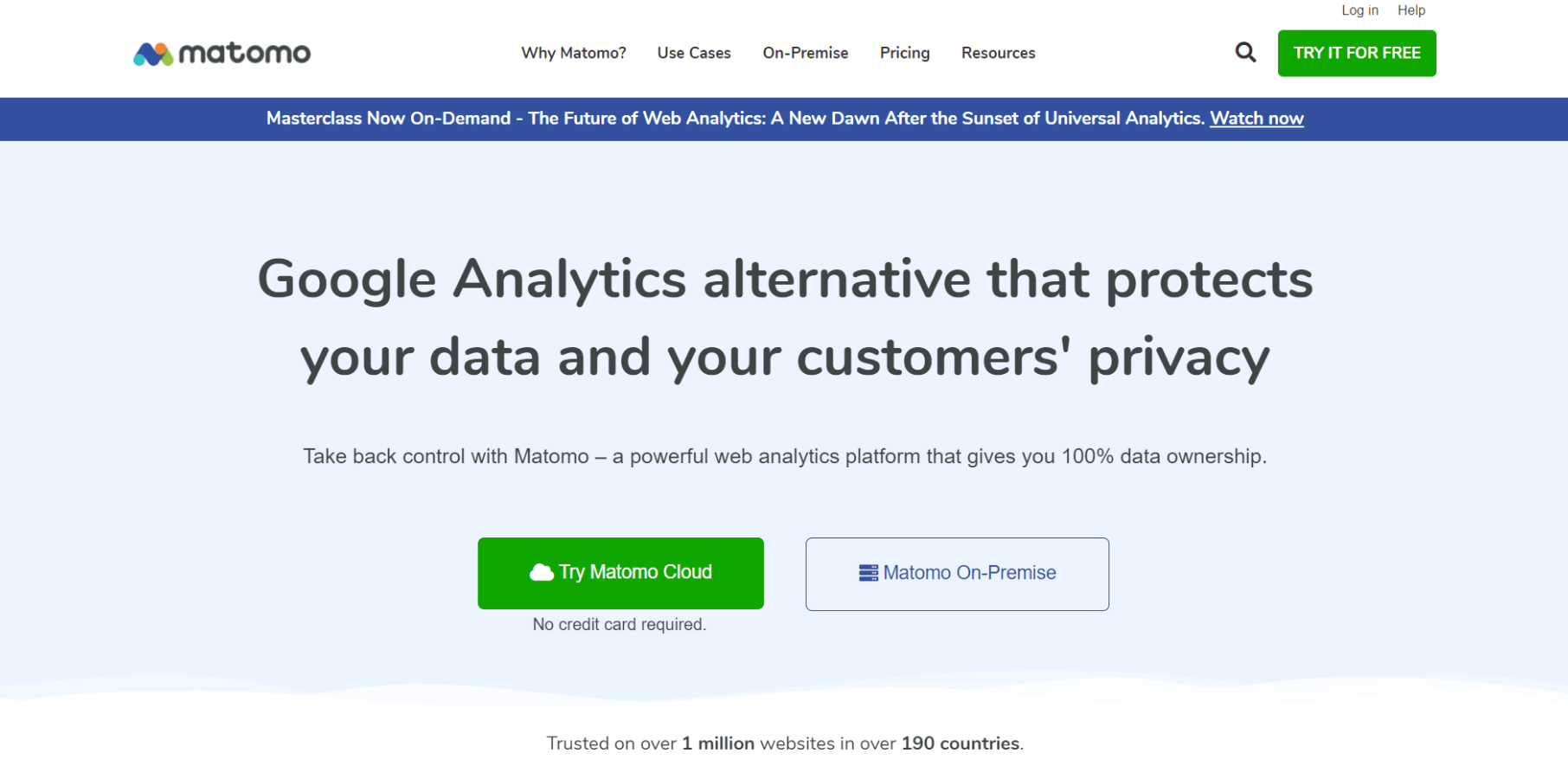Select On-Premise in the navigation bar
This screenshot has width=1568, height=779.
click(x=805, y=53)
